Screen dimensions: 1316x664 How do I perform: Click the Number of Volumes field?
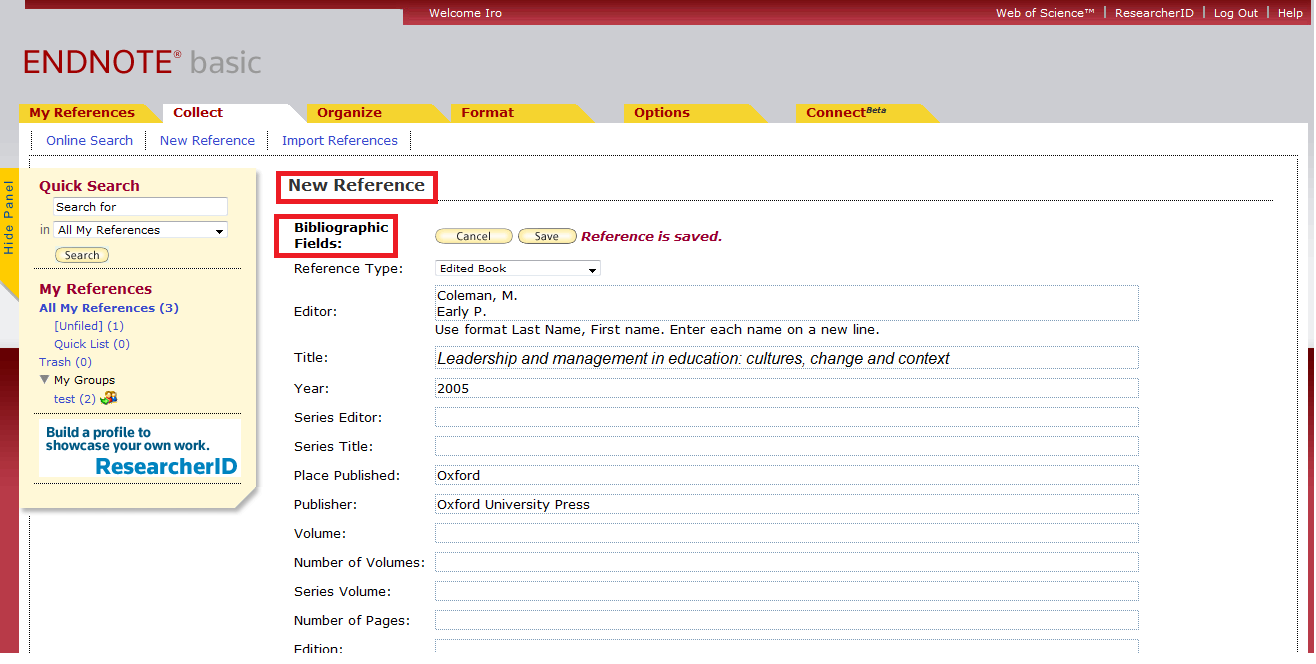coord(786,562)
